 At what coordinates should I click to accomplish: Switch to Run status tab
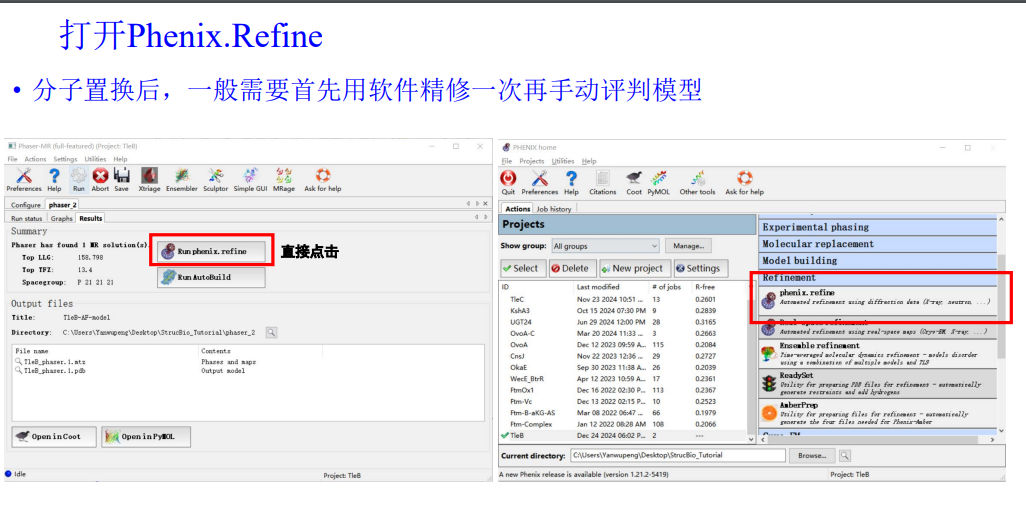click(27, 219)
